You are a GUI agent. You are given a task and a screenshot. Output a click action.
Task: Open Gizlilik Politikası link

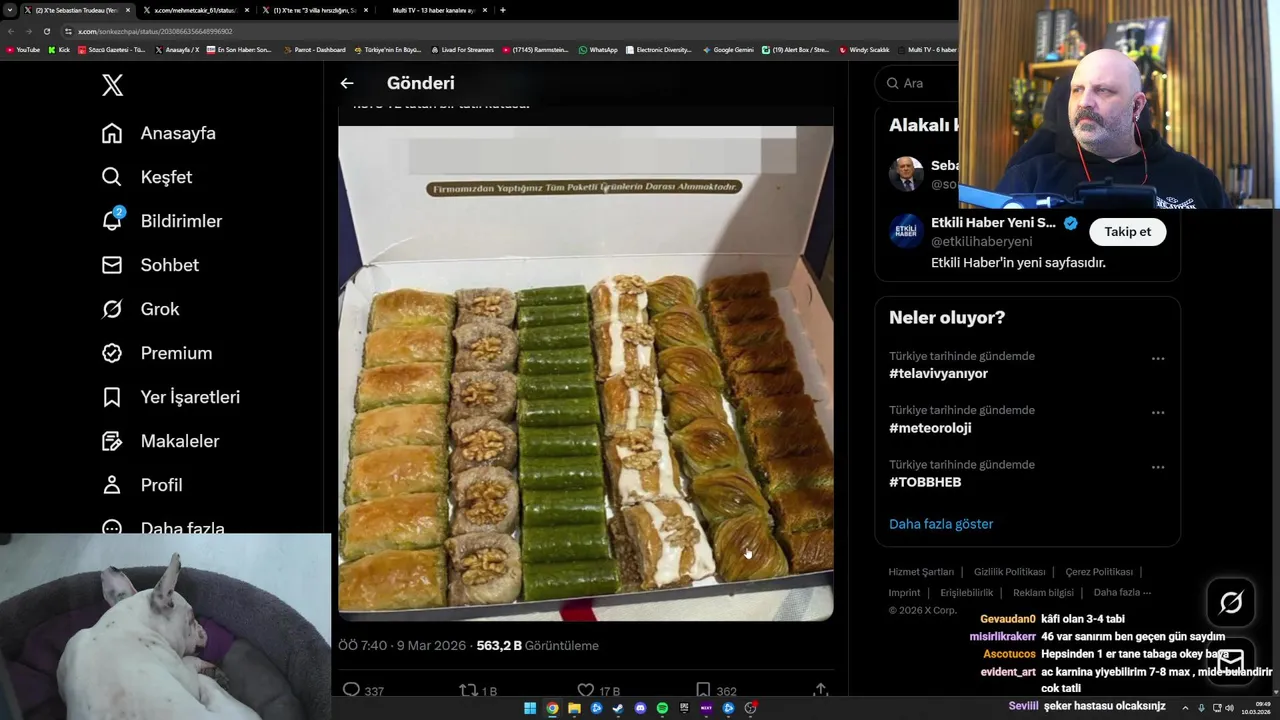(x=1009, y=572)
